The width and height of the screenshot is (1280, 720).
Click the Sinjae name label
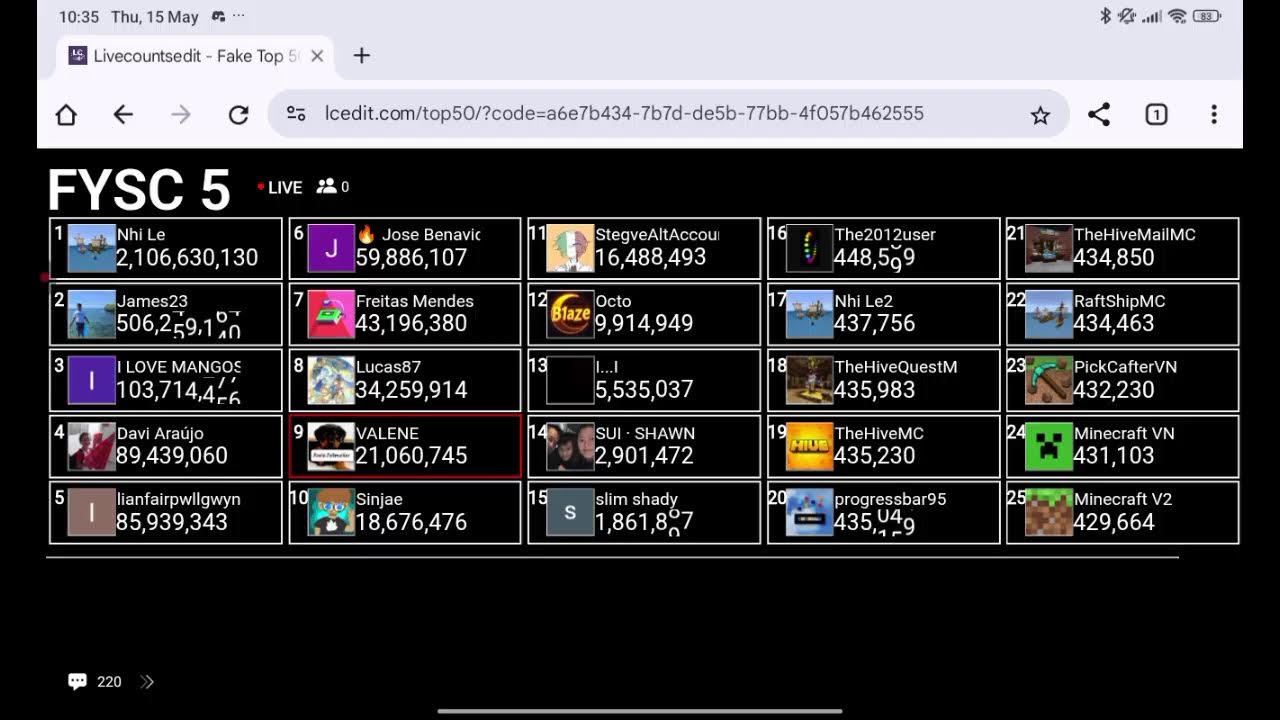379,499
